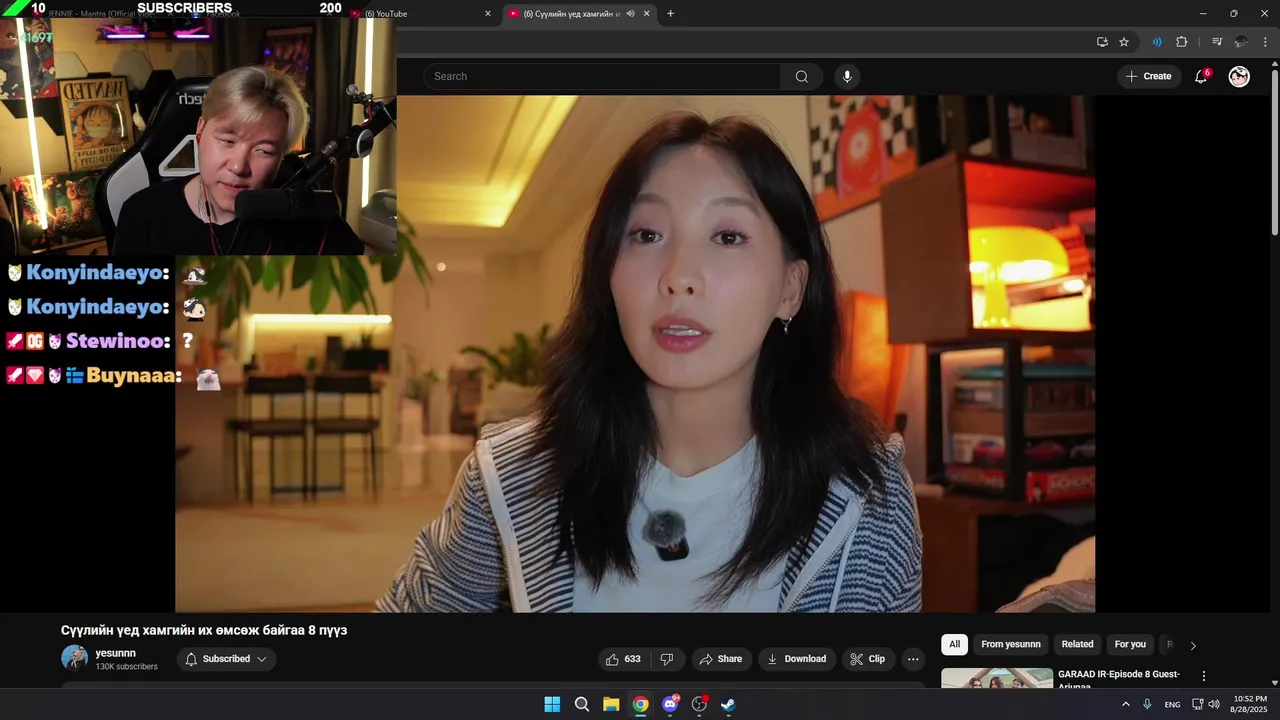Mute the playing tab's audio icon
The height and width of the screenshot is (720, 1280).
(630, 14)
